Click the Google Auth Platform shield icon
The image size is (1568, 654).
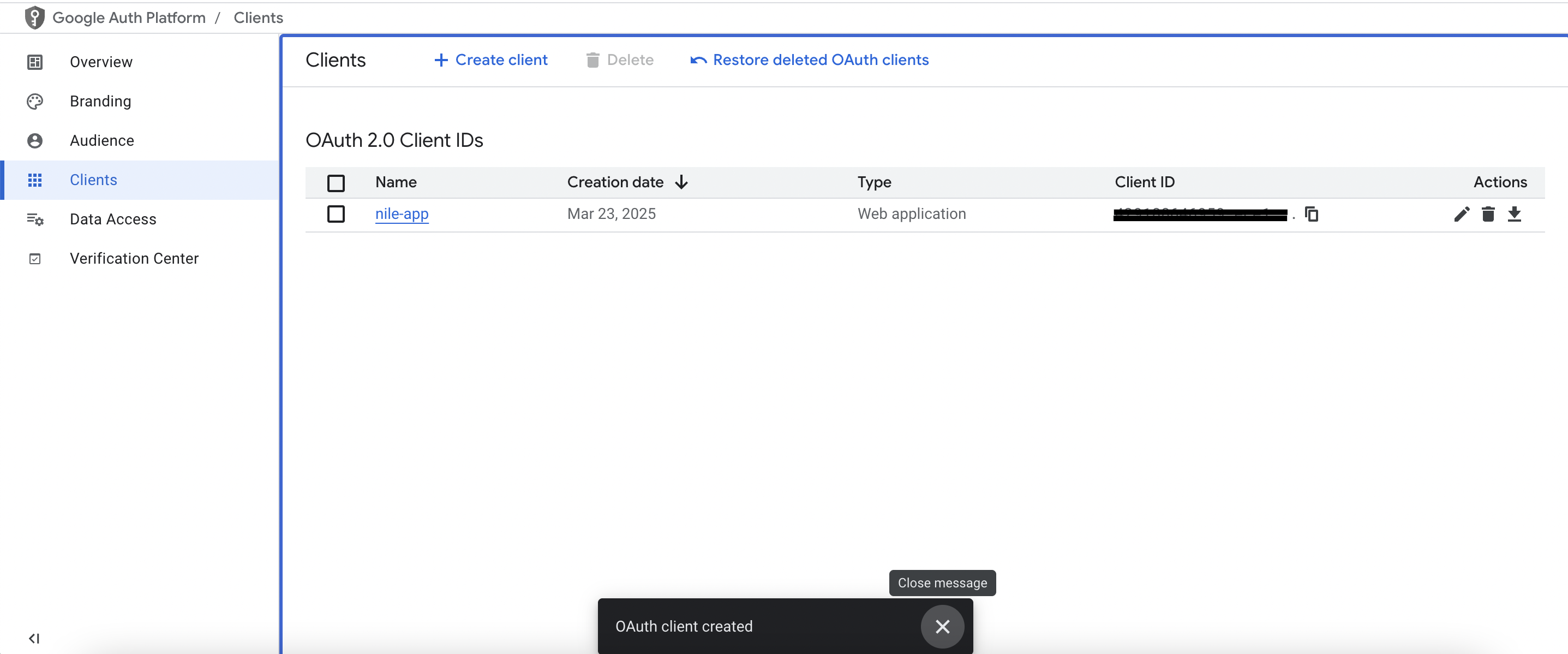pos(35,17)
